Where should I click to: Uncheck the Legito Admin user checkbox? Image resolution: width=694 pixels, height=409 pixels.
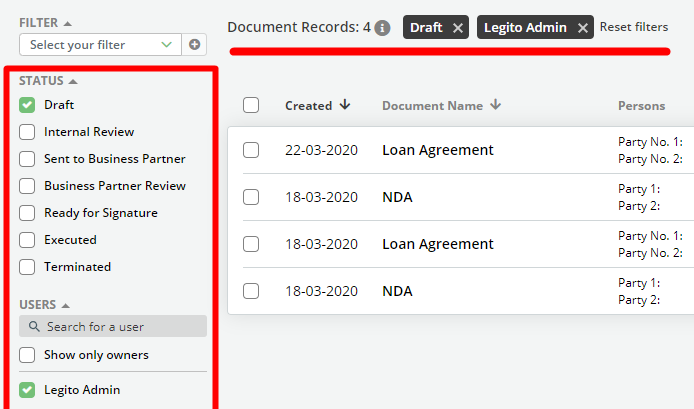[x=27, y=390]
